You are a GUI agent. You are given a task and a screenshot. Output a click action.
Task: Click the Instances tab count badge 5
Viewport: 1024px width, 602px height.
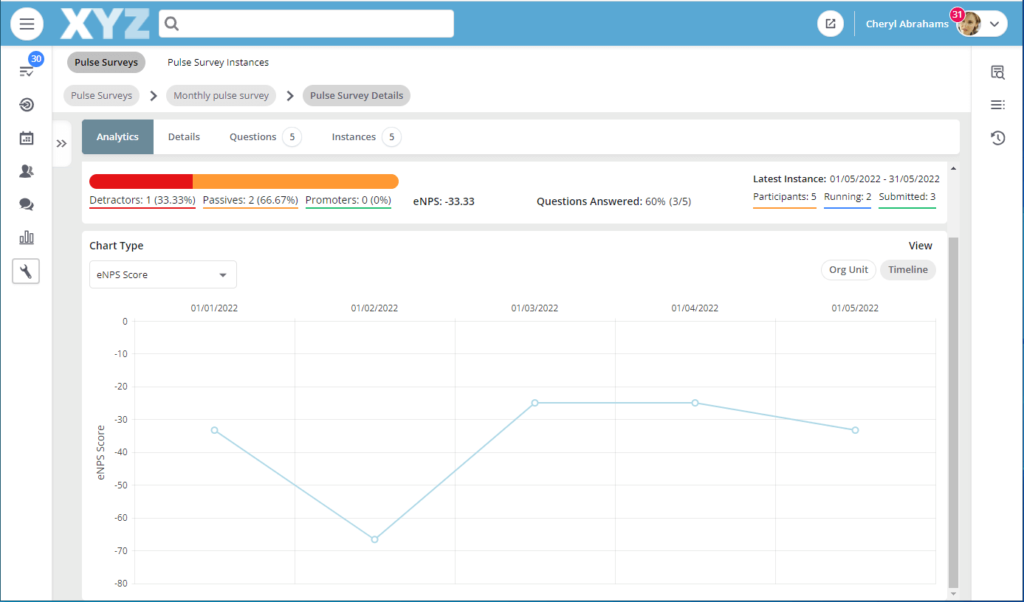pos(391,136)
